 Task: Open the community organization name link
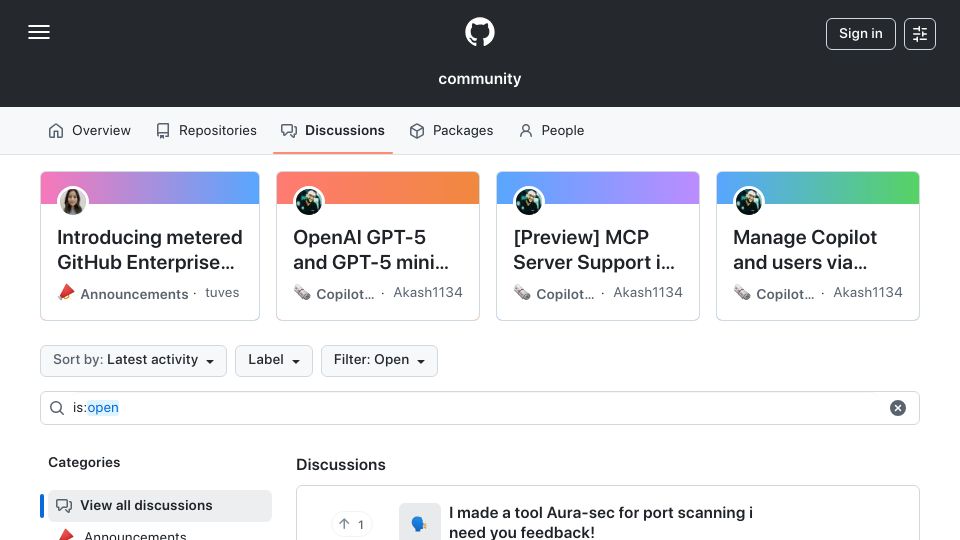coord(479,79)
